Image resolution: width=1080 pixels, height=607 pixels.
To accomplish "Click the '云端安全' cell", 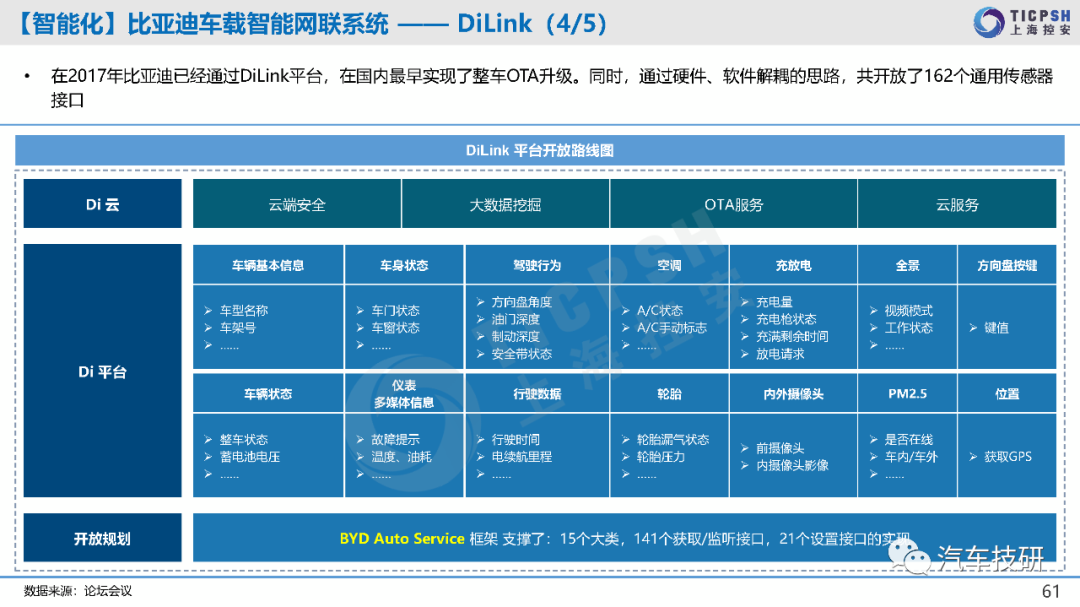I will coord(297,204).
